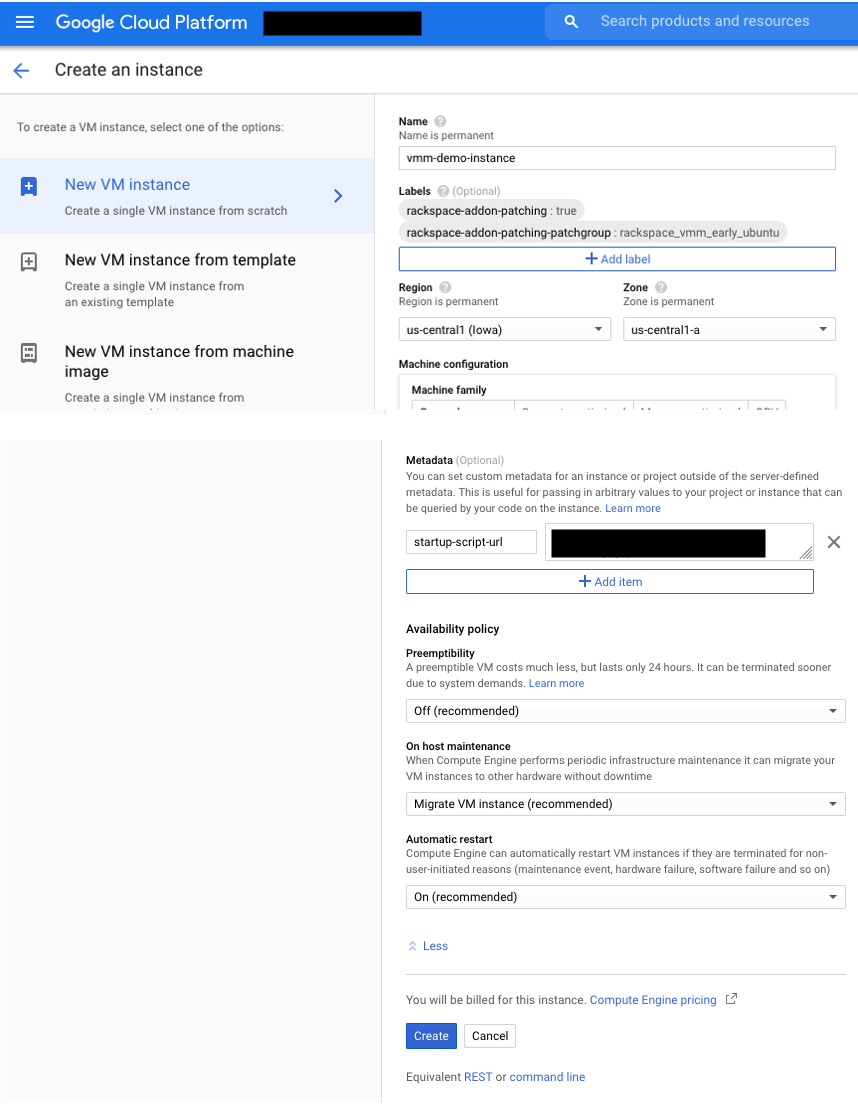Image resolution: width=858 pixels, height=1104 pixels.
Task: Open the Preemptibility dropdown
Action: point(625,710)
